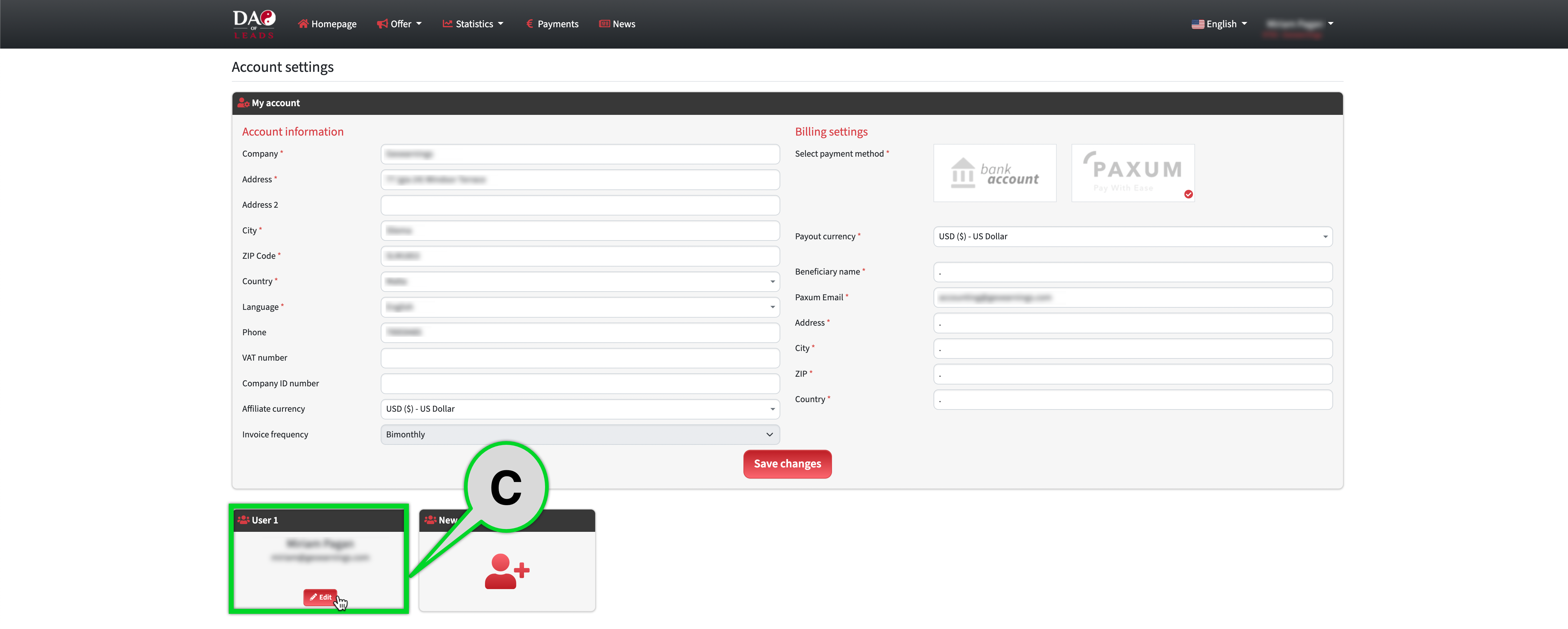
Task: Select Paxum payment method
Action: tap(1132, 173)
